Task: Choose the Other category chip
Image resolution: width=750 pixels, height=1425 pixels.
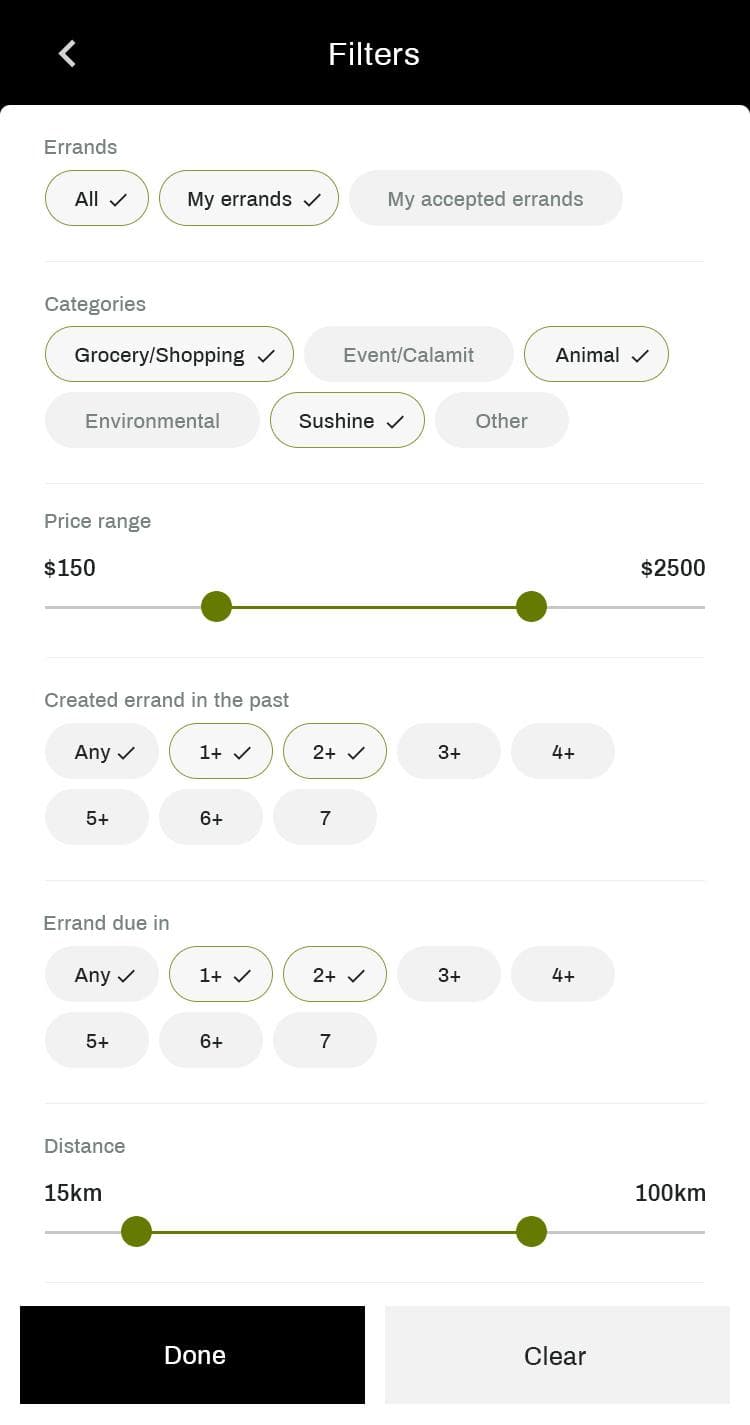Action: coord(501,421)
